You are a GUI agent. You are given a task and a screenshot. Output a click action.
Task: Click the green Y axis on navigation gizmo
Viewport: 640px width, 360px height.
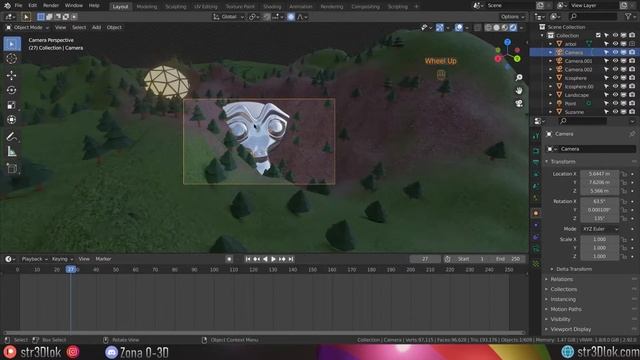[x=517, y=59]
